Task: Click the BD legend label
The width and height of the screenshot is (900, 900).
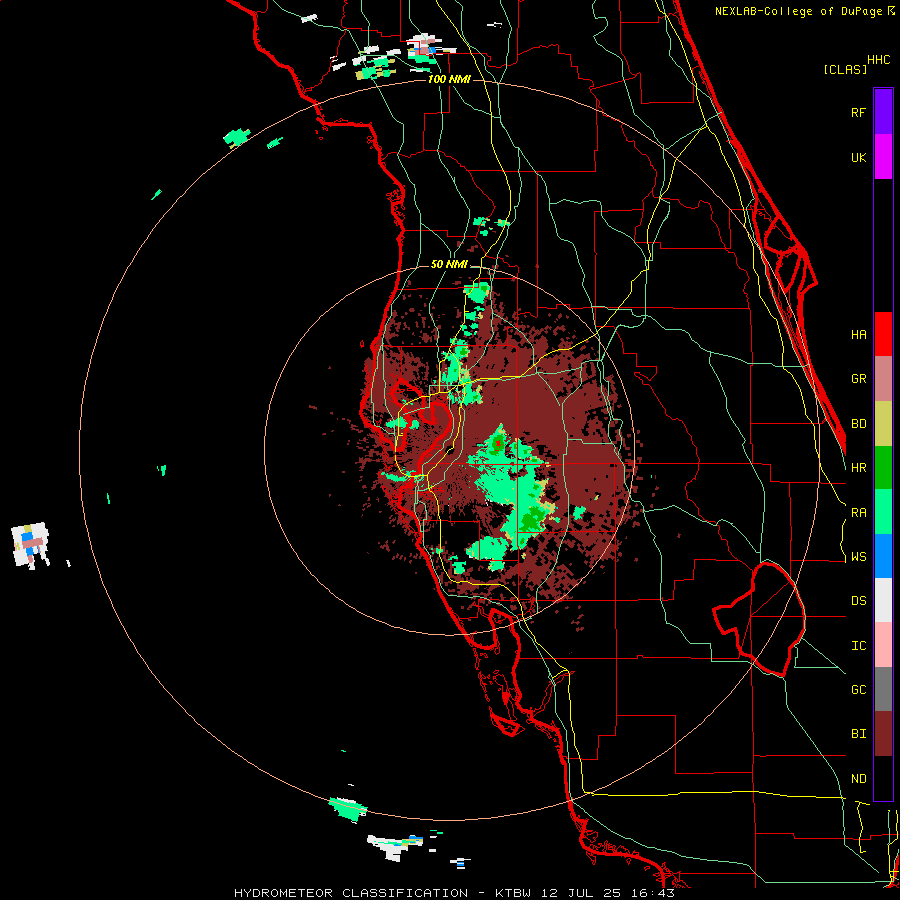Action: (x=858, y=424)
